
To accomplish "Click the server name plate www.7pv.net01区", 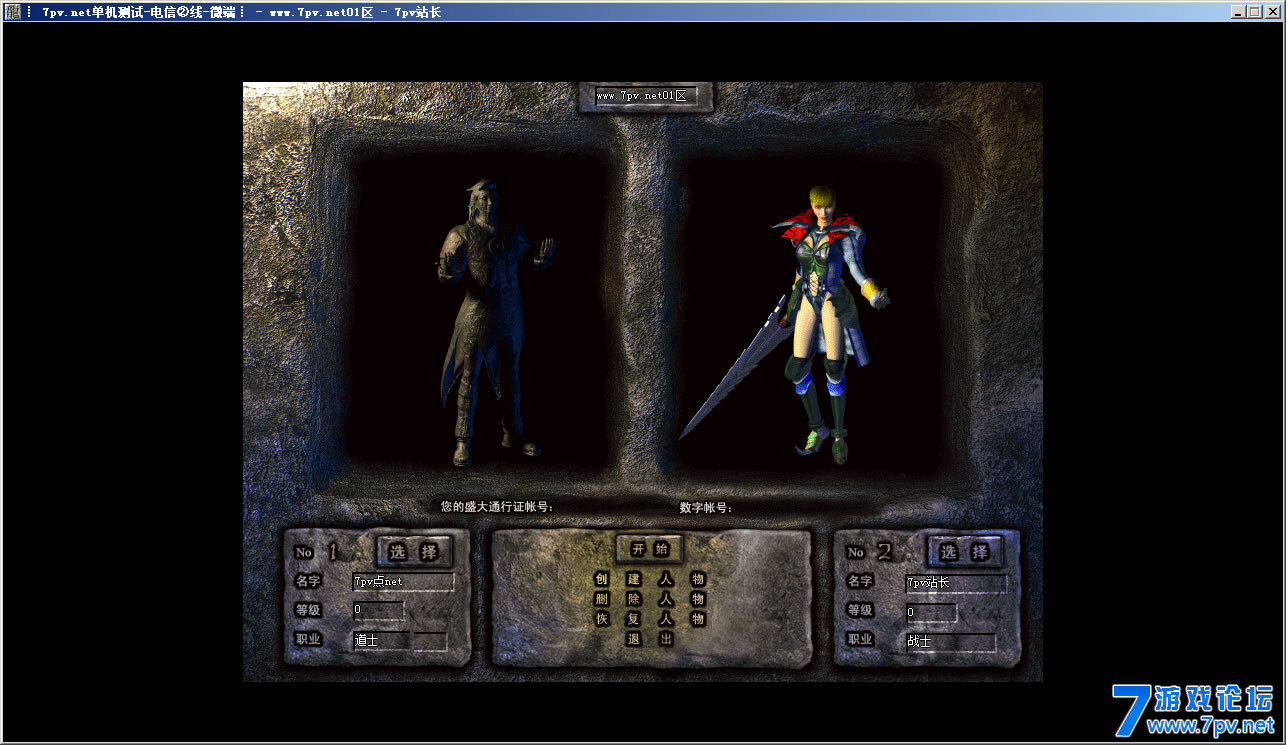I will coord(646,97).
